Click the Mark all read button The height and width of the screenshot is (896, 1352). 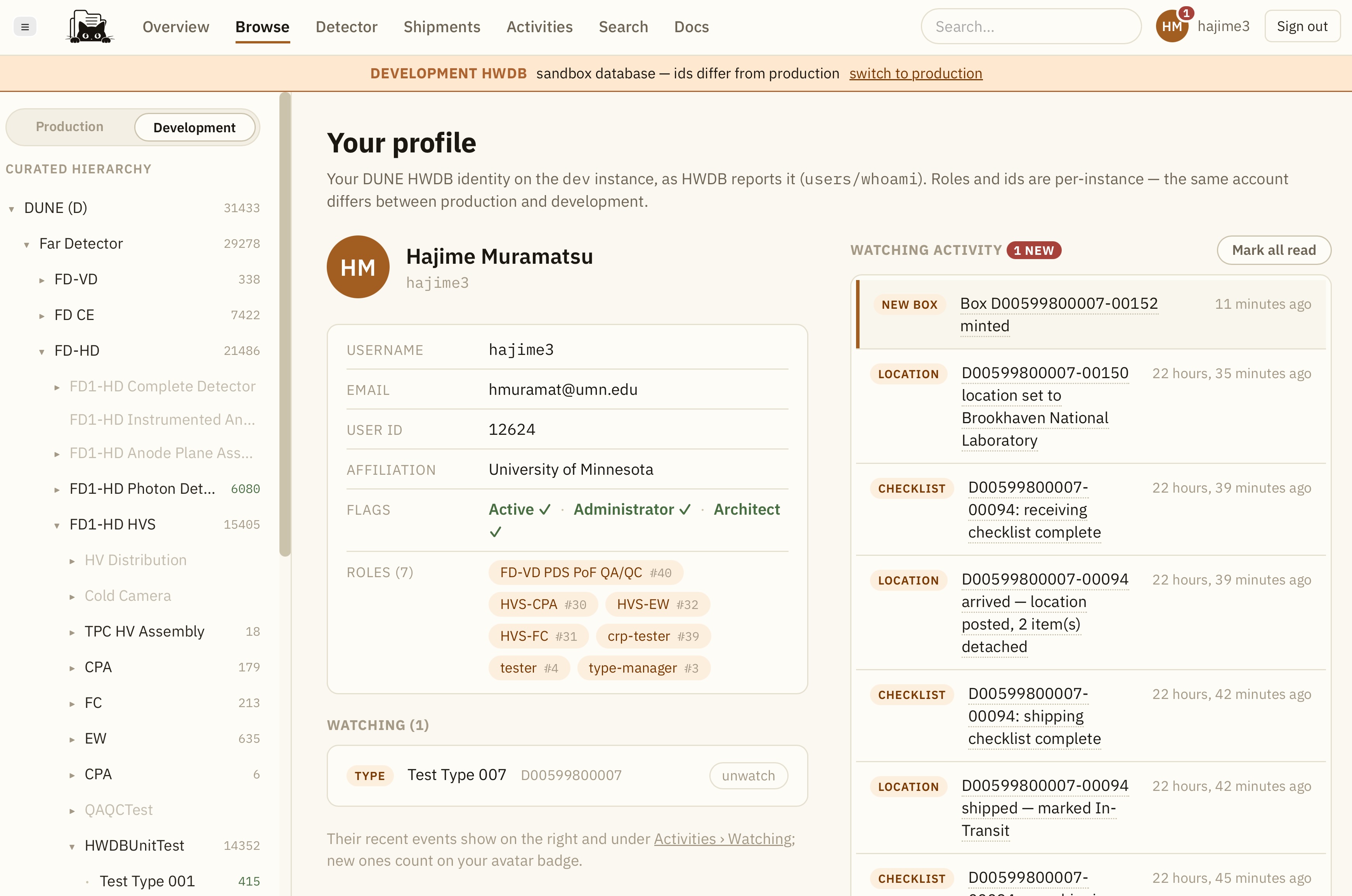tap(1274, 250)
